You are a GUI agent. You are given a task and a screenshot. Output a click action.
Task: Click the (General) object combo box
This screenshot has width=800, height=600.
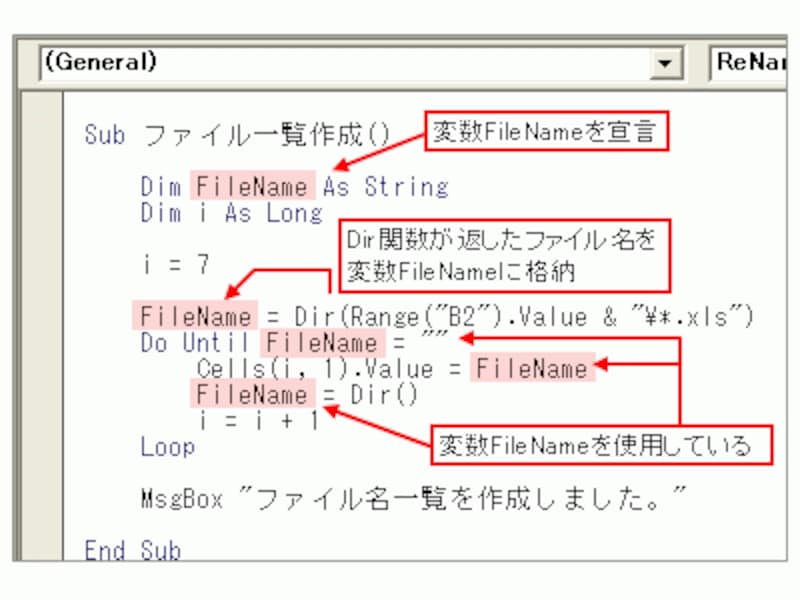[x=361, y=63]
